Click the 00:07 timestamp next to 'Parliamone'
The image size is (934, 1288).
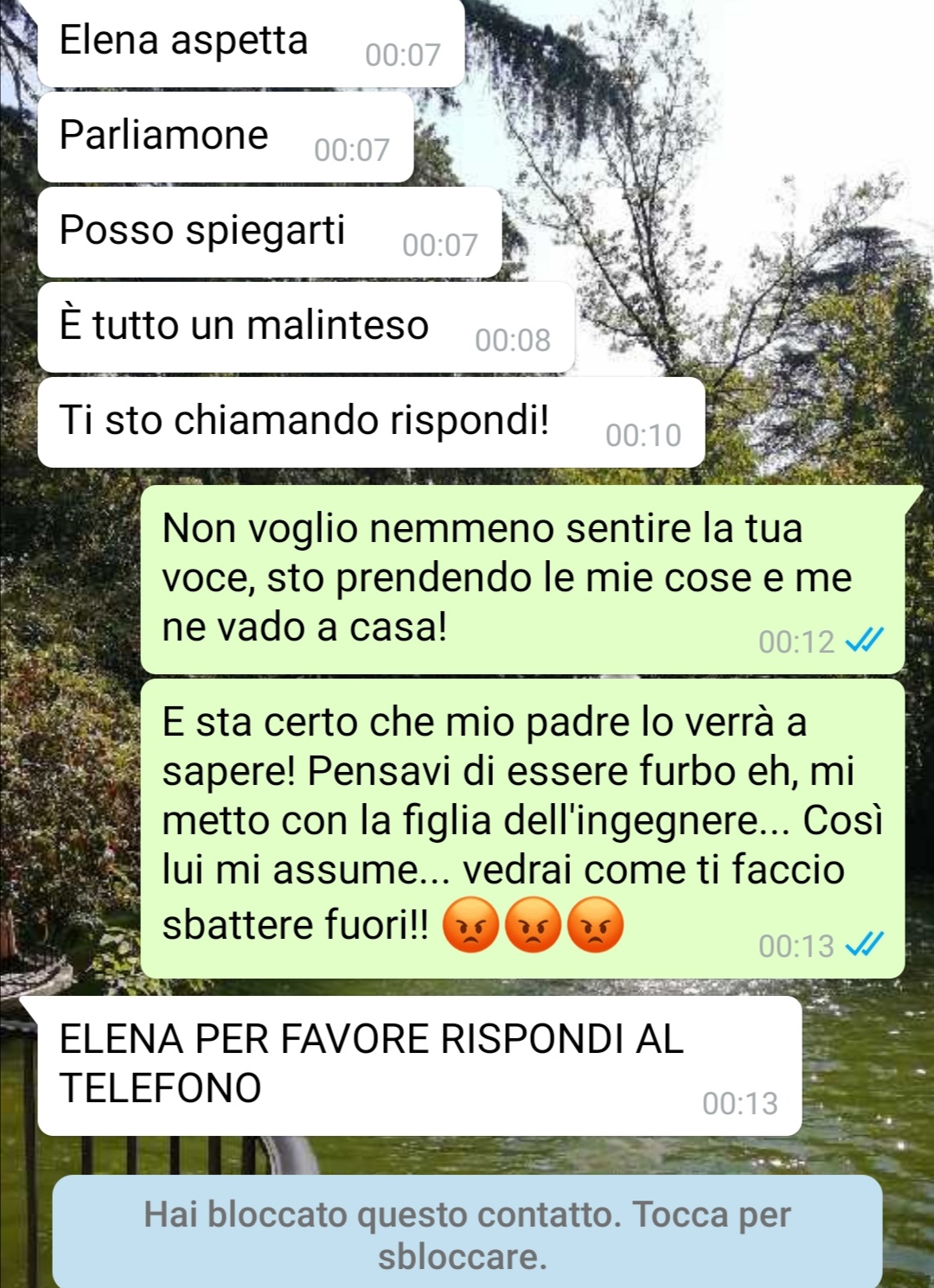click(x=352, y=150)
